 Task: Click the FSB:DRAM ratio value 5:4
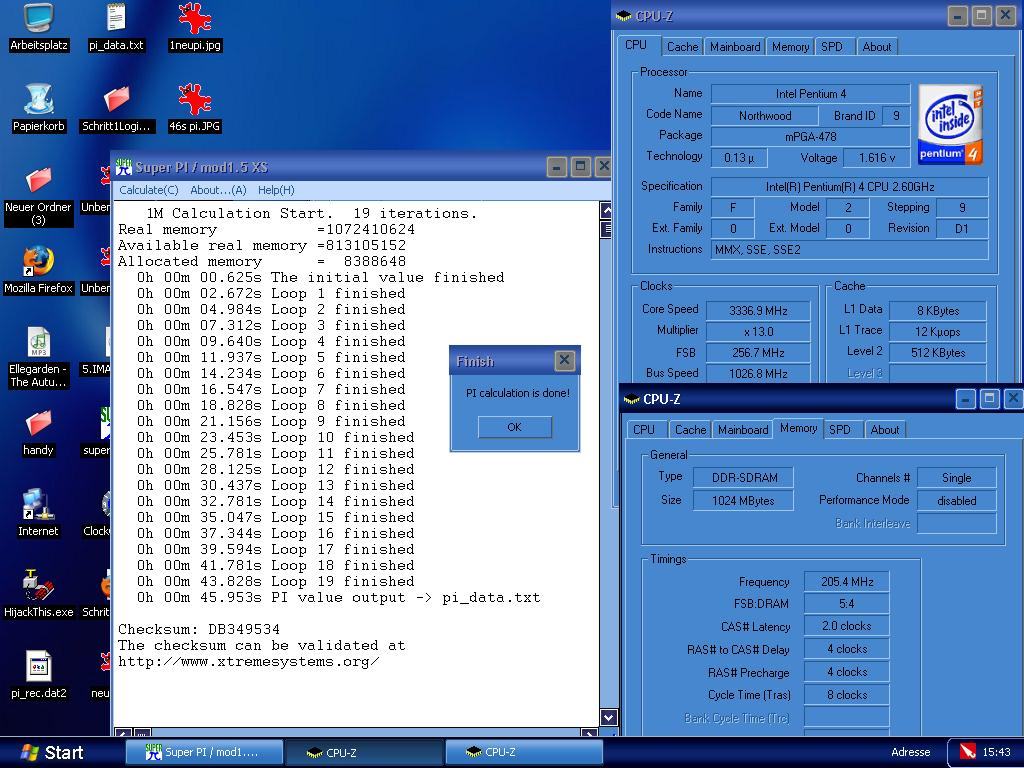pos(847,604)
